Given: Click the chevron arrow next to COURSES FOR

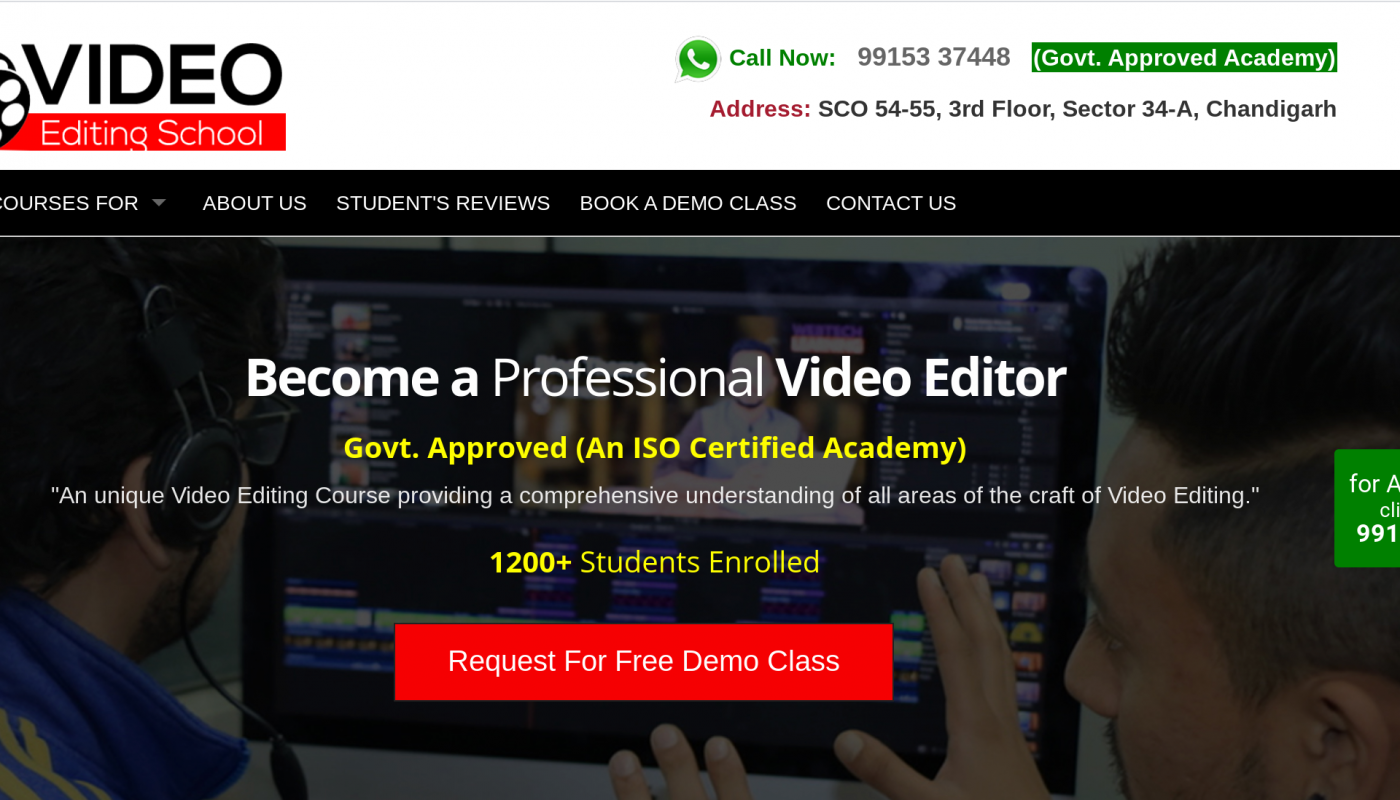Looking at the screenshot, I should (x=159, y=203).
